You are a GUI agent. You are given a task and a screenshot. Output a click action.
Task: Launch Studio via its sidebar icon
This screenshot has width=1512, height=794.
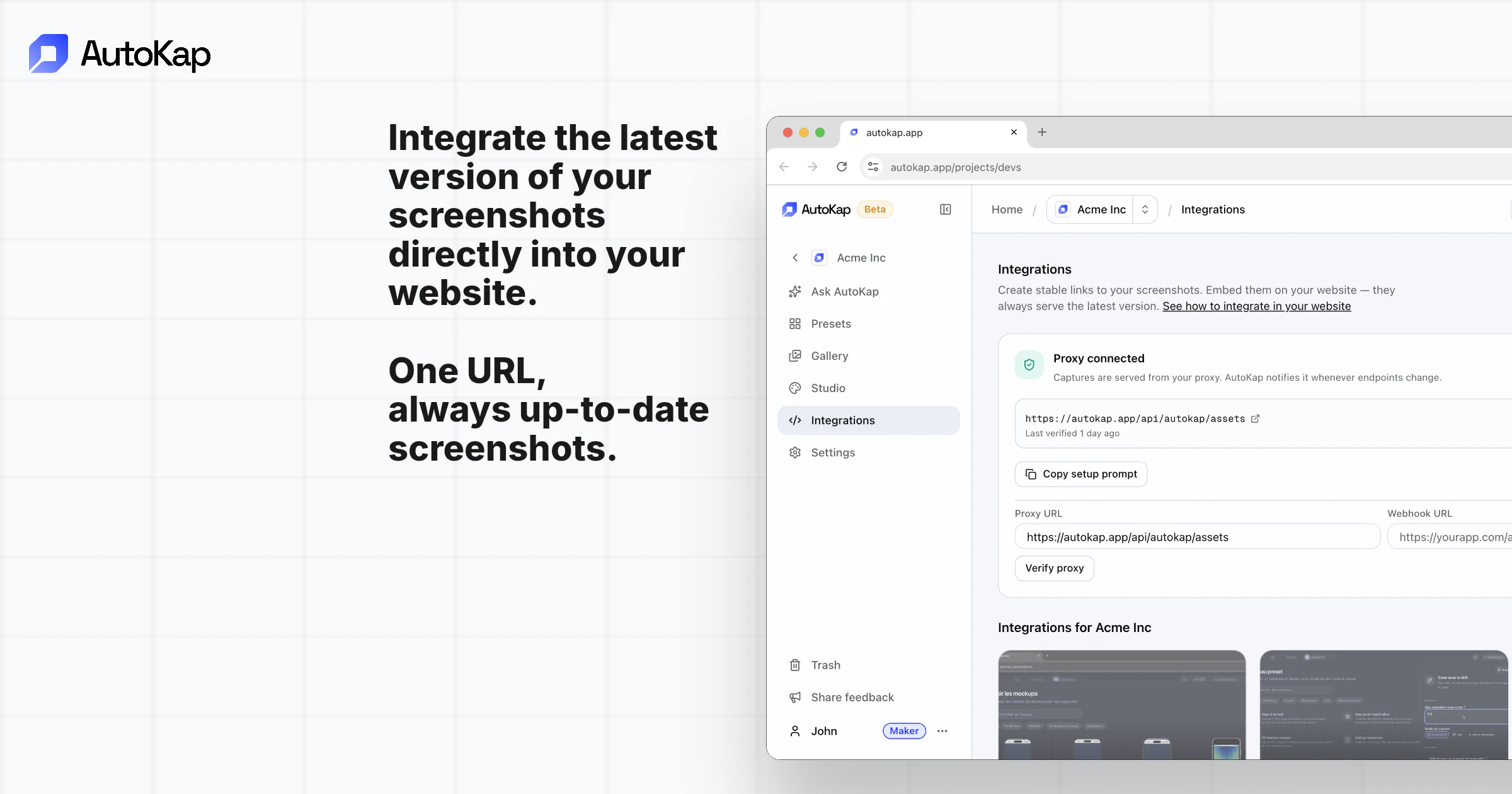coord(794,388)
